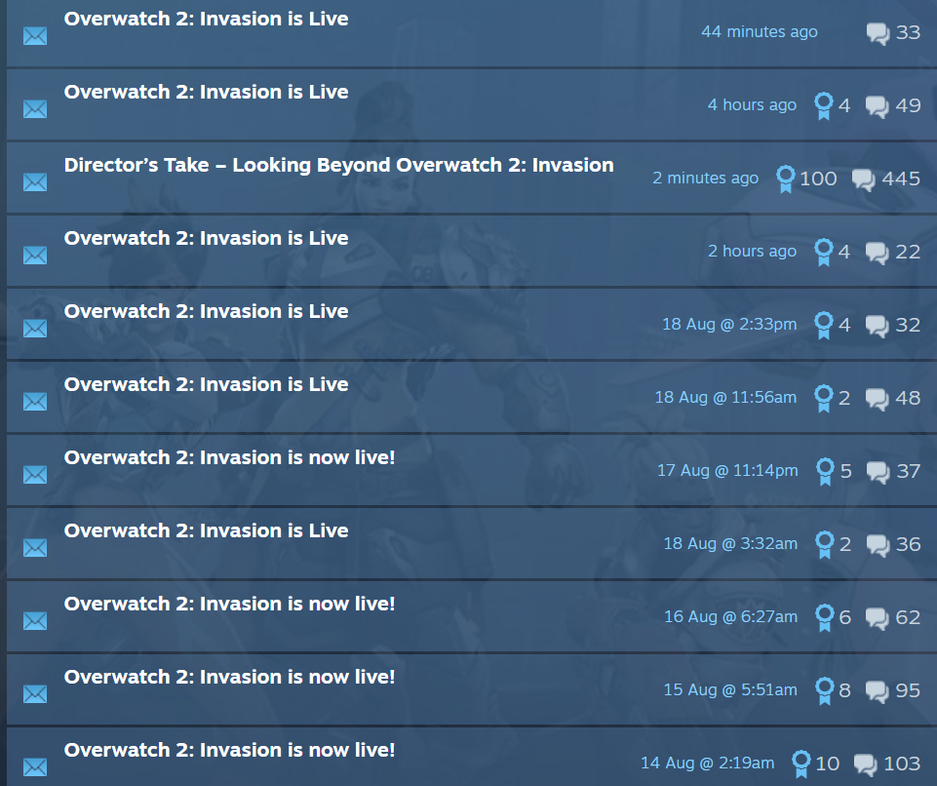Open the Invasion is now live! thread dated 16 Aug

tap(229, 604)
